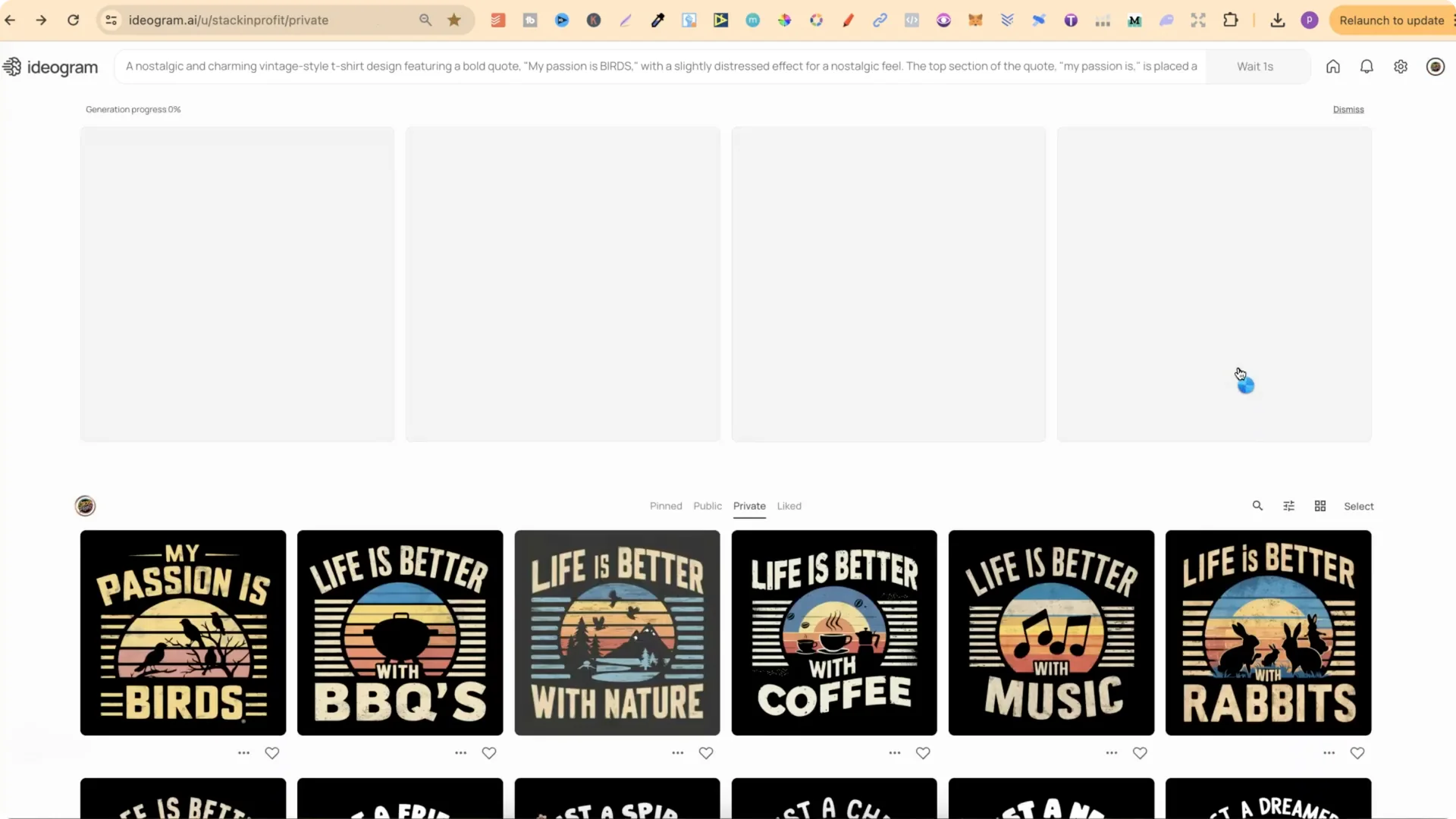This screenshot has width=1456, height=819.
Task: Open more options for BBQ's image
Action: [x=460, y=753]
